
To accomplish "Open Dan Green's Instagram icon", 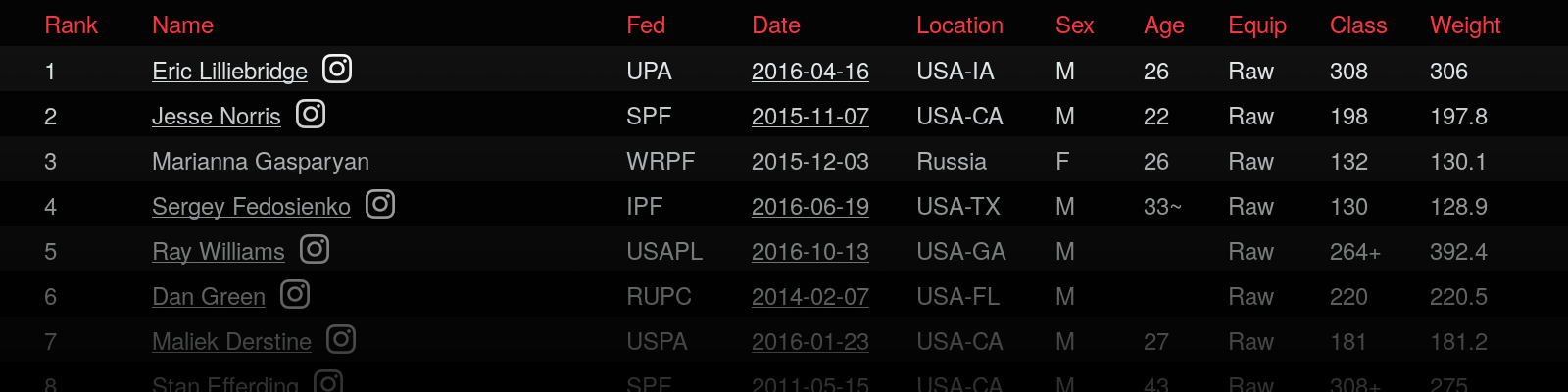I will [x=295, y=295].
